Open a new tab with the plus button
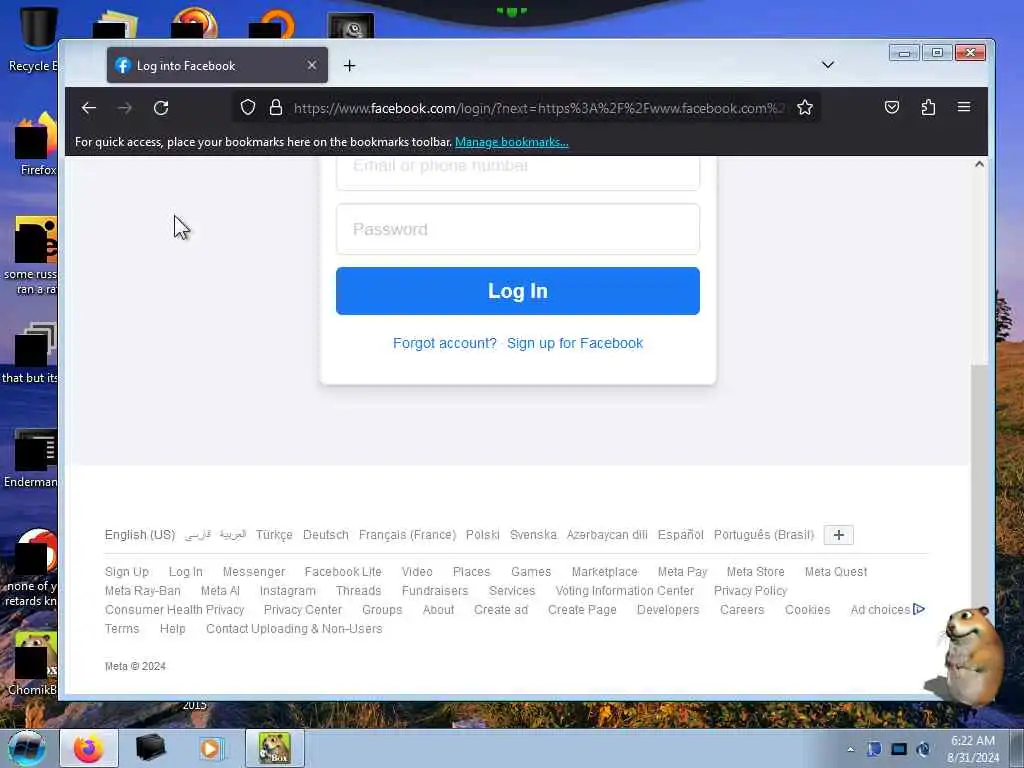The width and height of the screenshot is (1024, 768). click(x=349, y=65)
